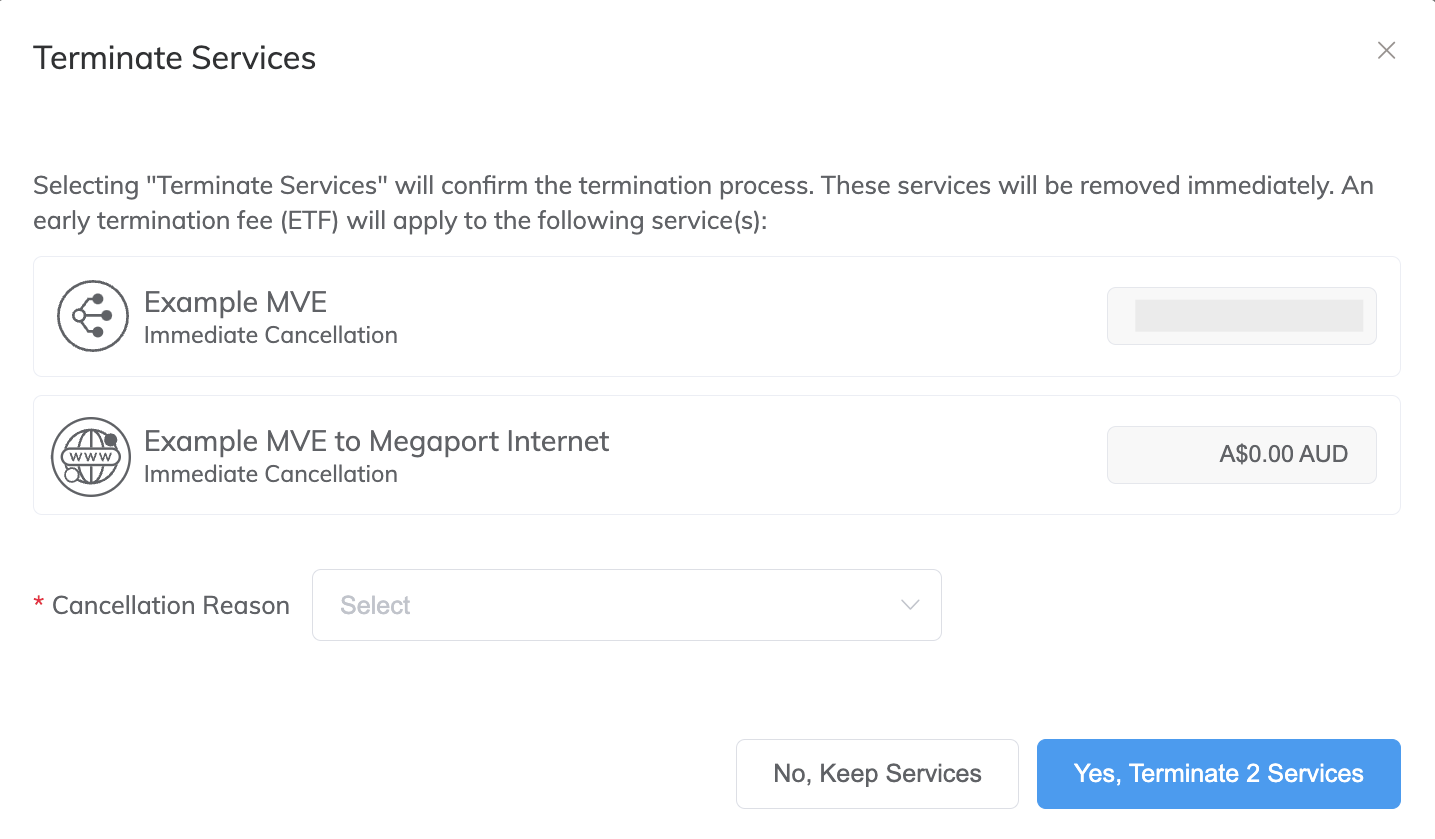Image resolution: width=1435 pixels, height=839 pixels.
Task: Close the Terminate Services dialog
Action: click(x=1386, y=51)
